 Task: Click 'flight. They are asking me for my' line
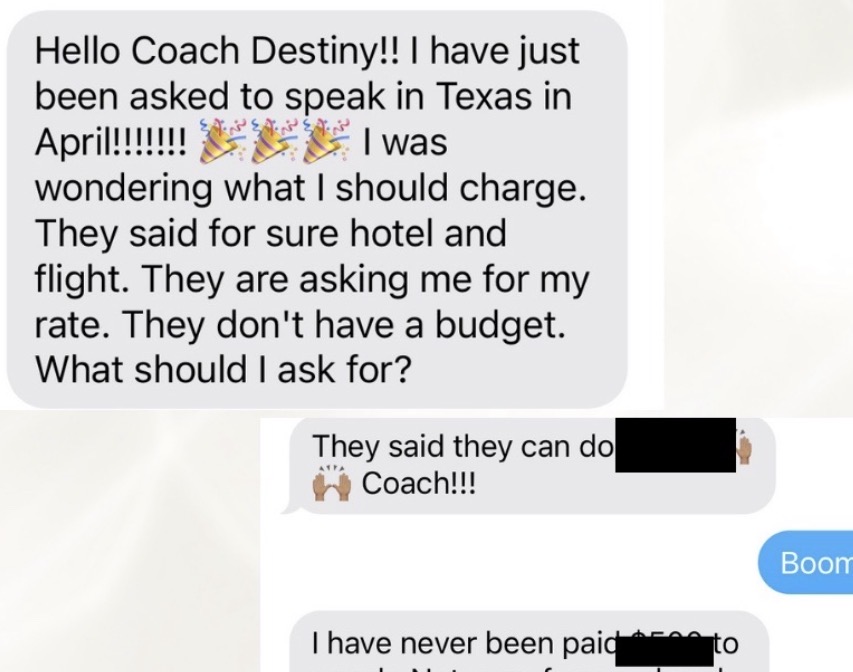pyautogui.click(x=312, y=280)
